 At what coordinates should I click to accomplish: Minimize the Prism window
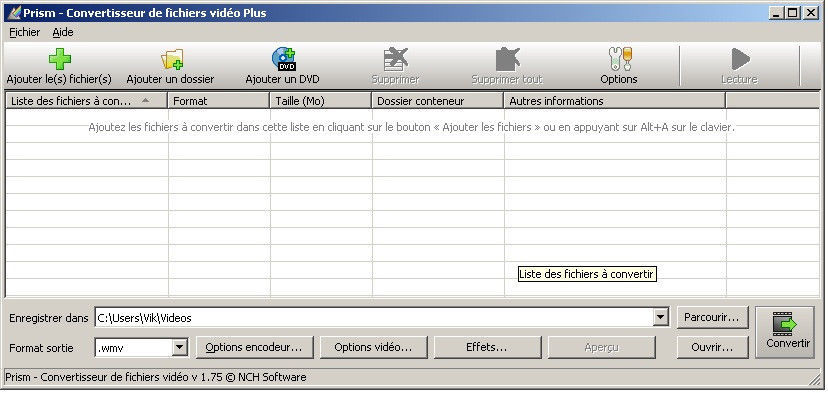[x=775, y=13]
